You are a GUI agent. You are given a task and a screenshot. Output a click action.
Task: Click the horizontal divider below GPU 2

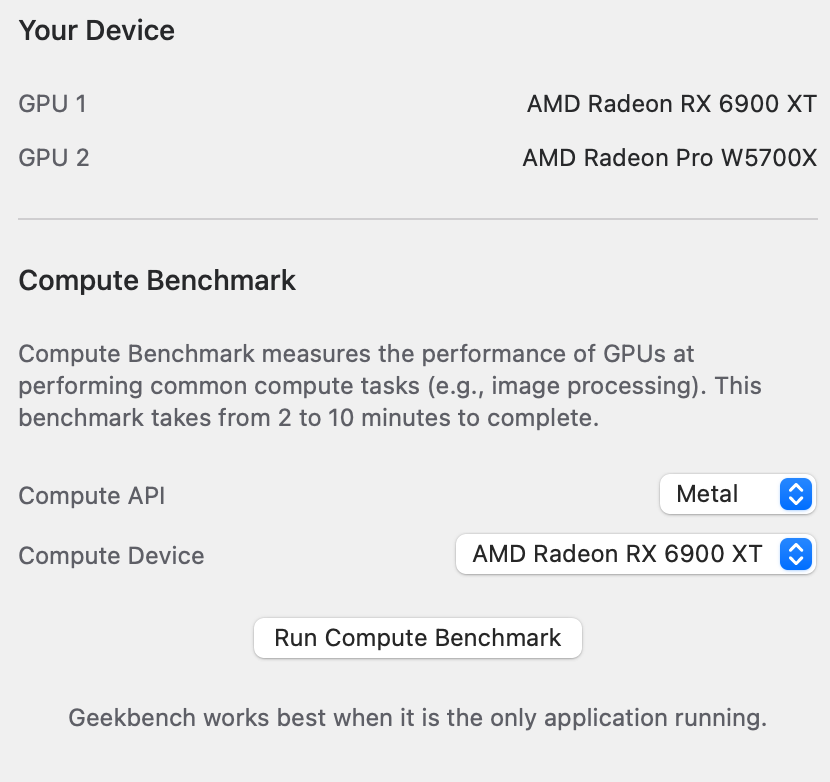tap(417, 219)
